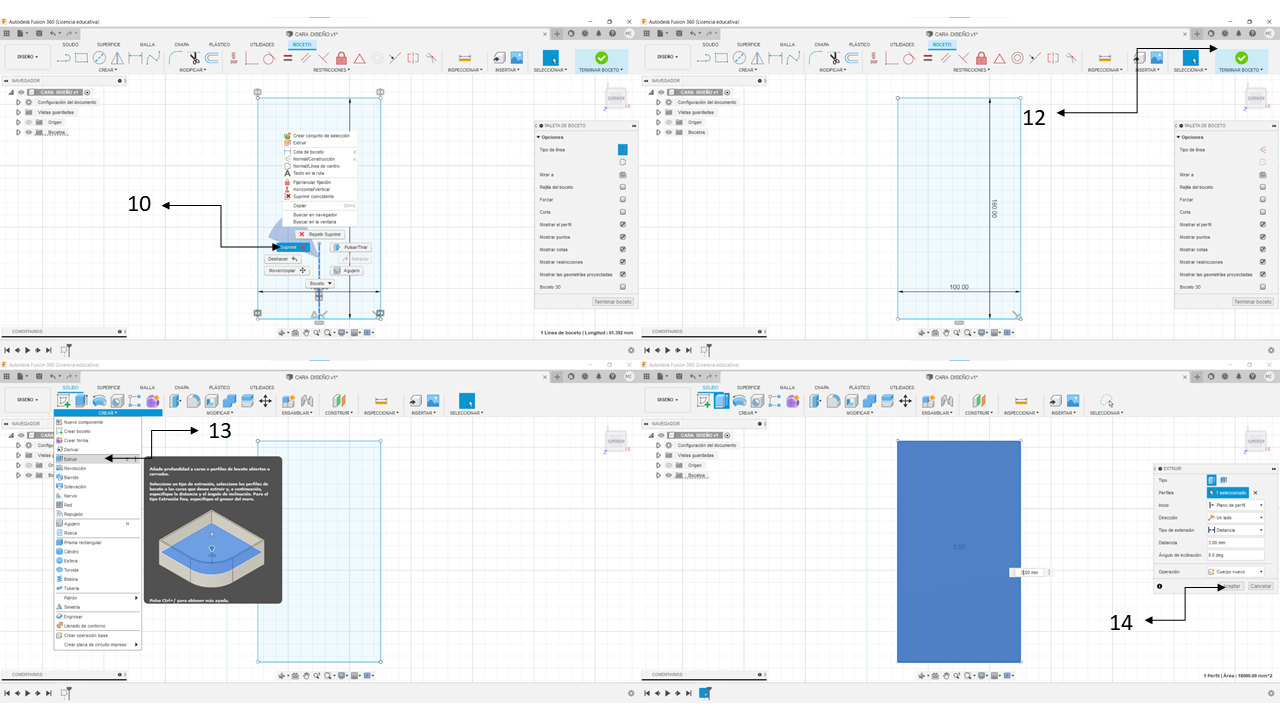1280x720 pixels.
Task: Open Tipo de extensión dropdown in Extruir dialog
Action: pyautogui.click(x=1235, y=530)
